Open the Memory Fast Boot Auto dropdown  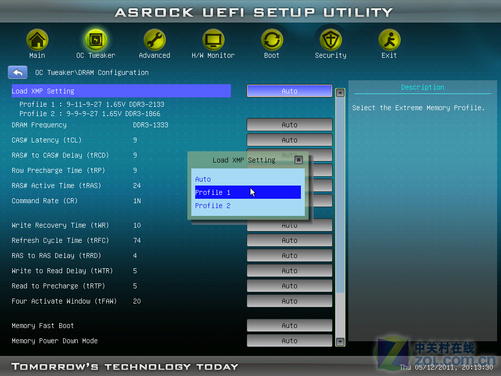tap(289, 326)
